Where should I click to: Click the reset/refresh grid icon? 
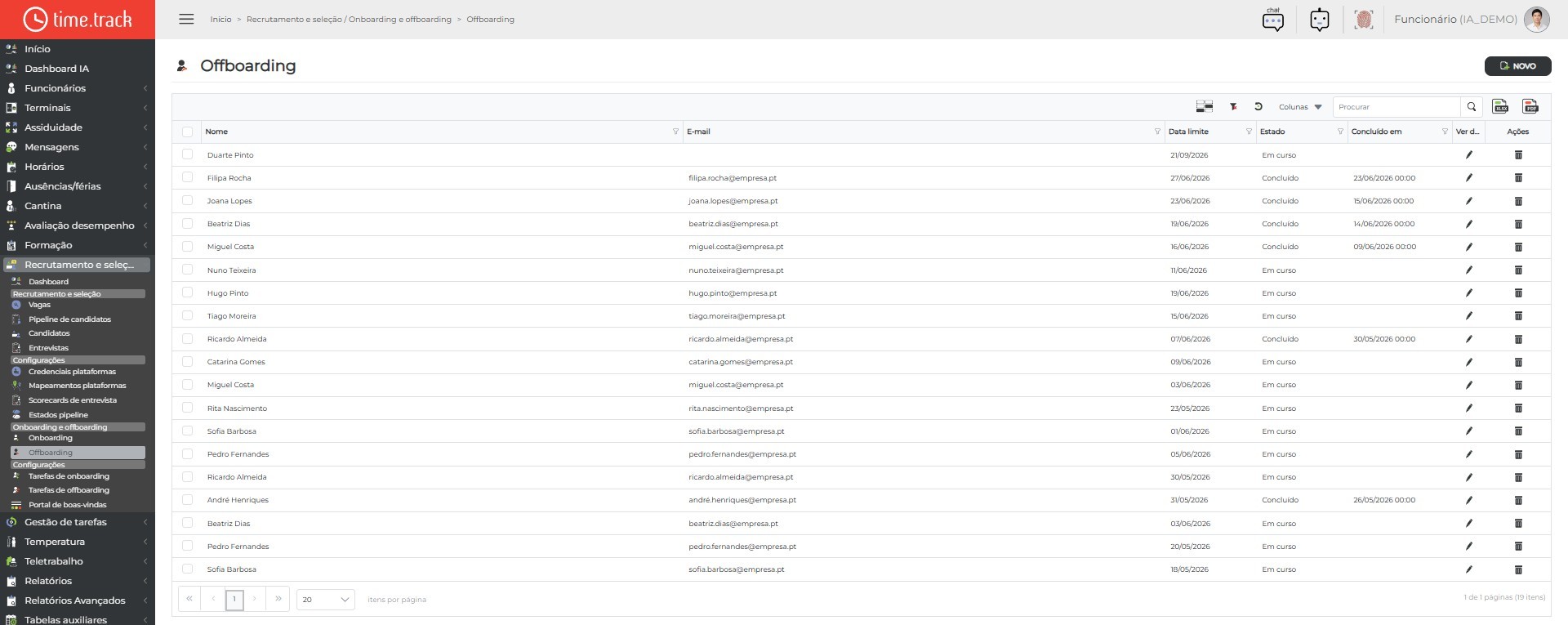[x=1258, y=106]
